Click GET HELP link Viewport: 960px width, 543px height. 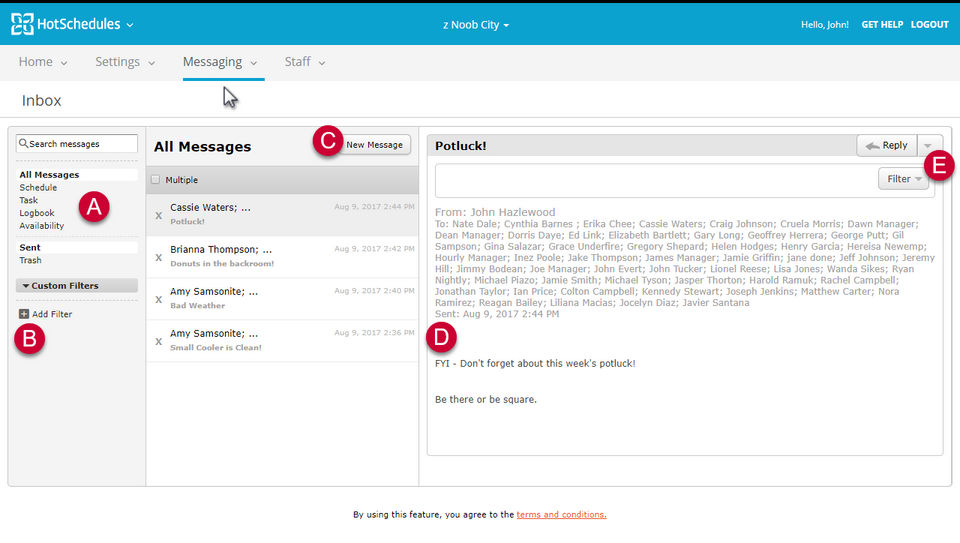click(x=882, y=24)
